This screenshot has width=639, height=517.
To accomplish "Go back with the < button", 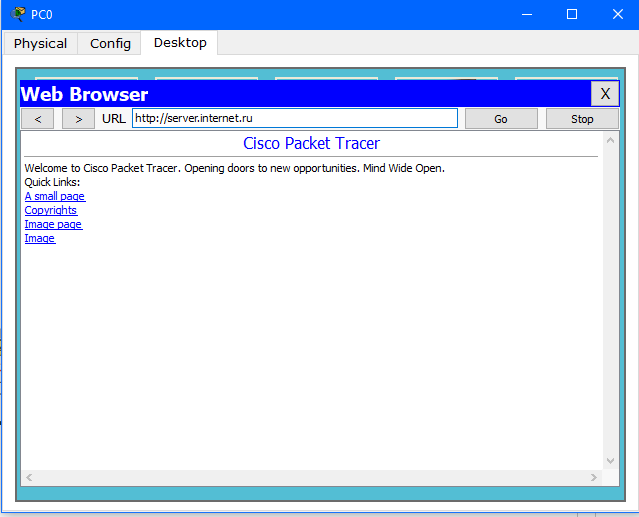I will click(x=37, y=119).
